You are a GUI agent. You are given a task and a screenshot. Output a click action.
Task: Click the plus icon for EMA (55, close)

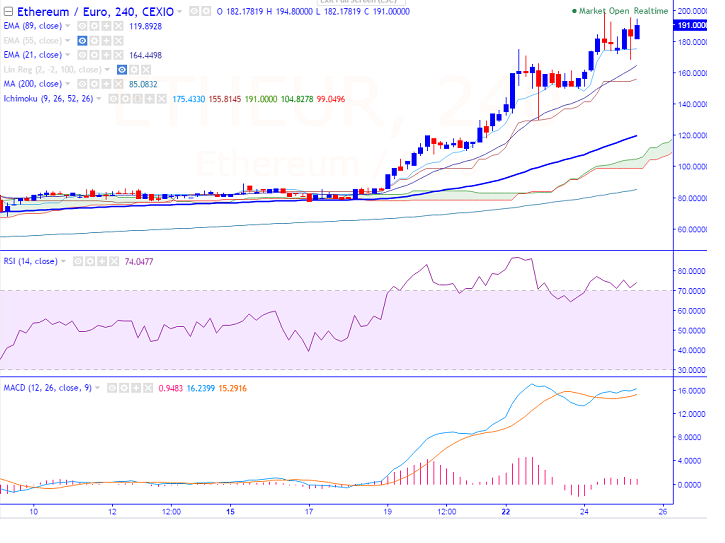point(106,41)
